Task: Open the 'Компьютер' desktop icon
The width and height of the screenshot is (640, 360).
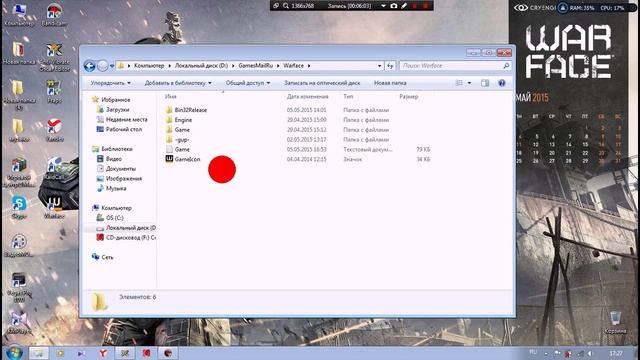Action: tap(19, 15)
